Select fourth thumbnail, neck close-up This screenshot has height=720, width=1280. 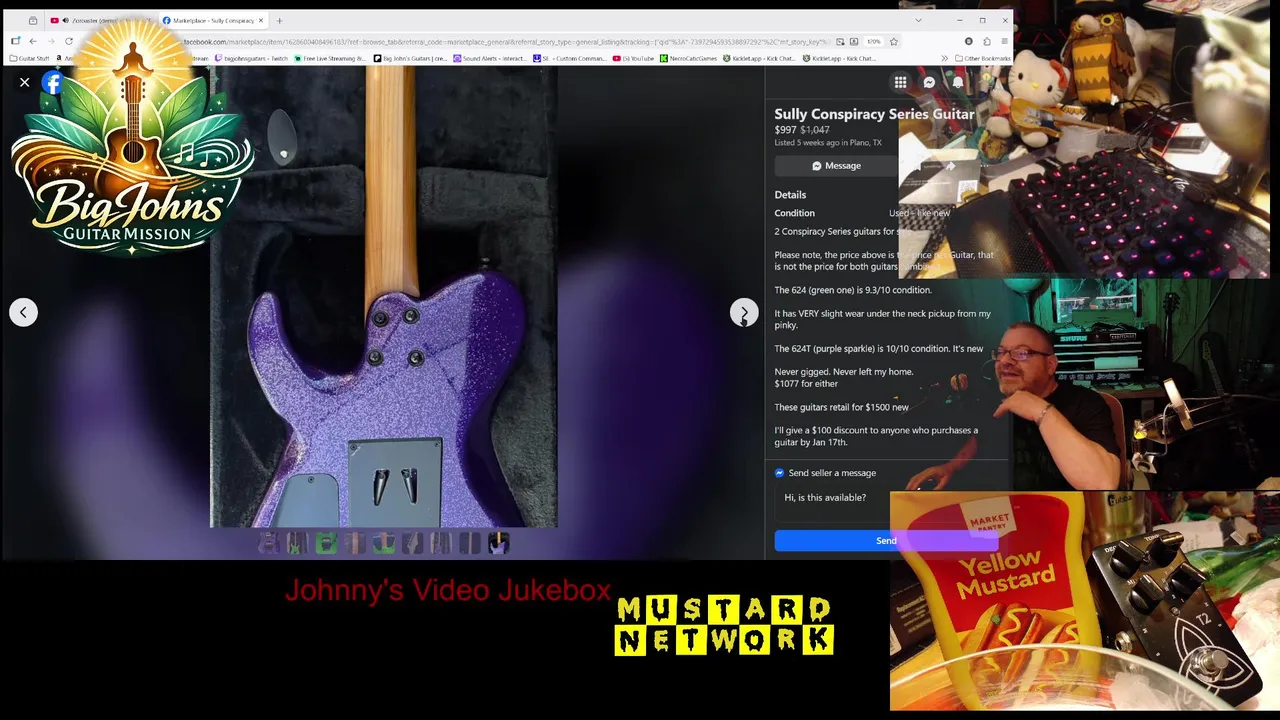tap(354, 543)
